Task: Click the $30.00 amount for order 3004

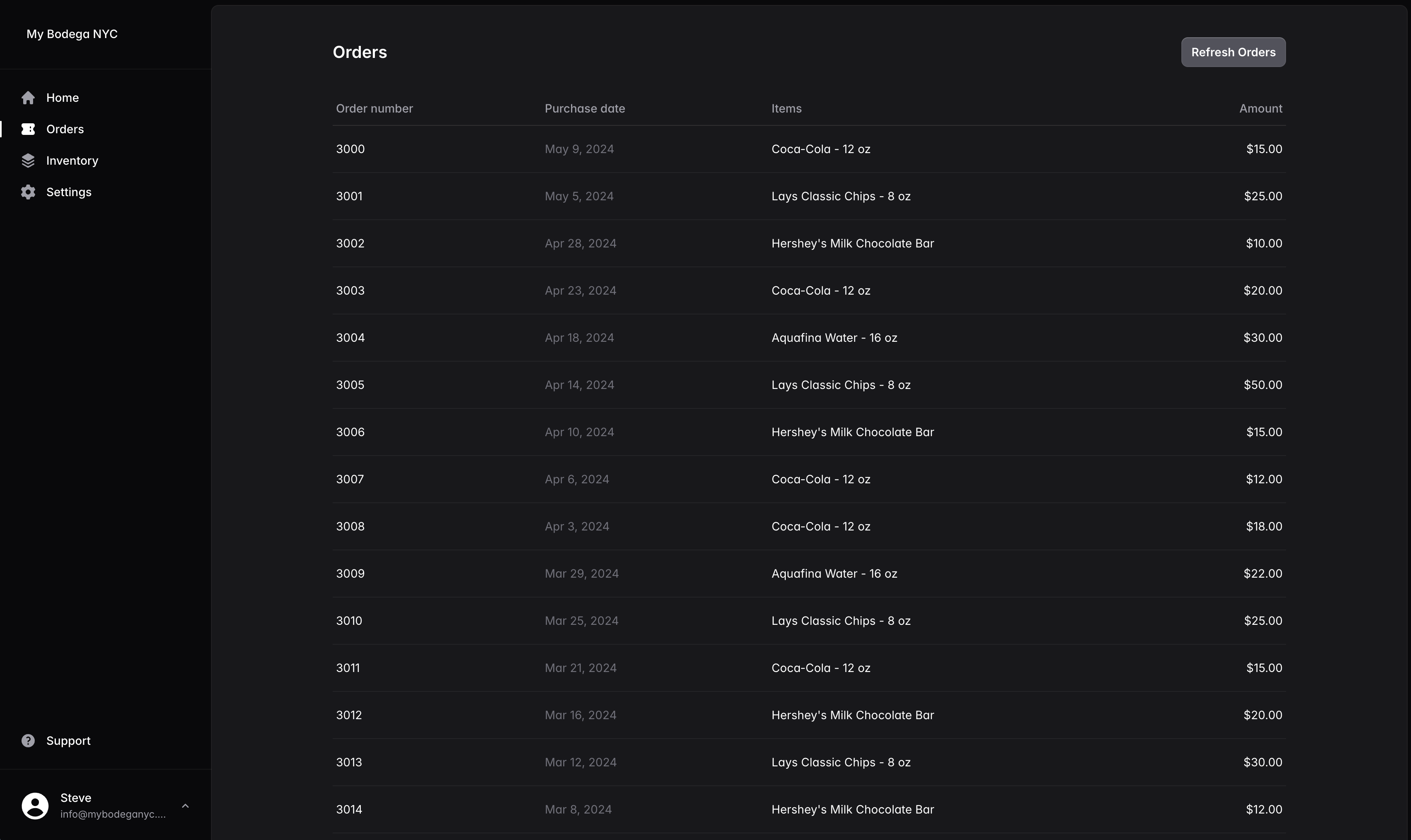Action: coord(1263,338)
